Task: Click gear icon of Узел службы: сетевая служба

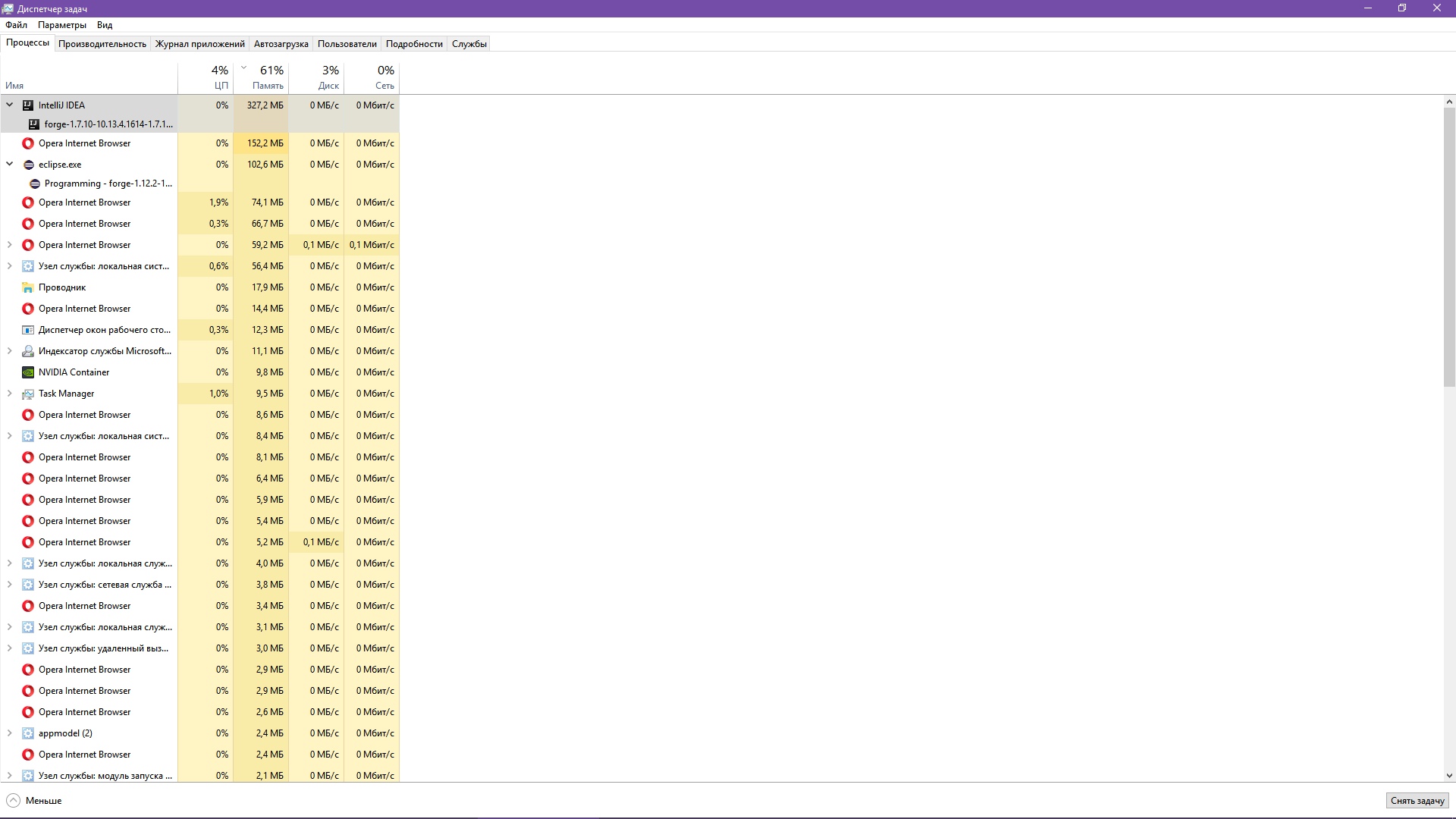Action: 28,585
